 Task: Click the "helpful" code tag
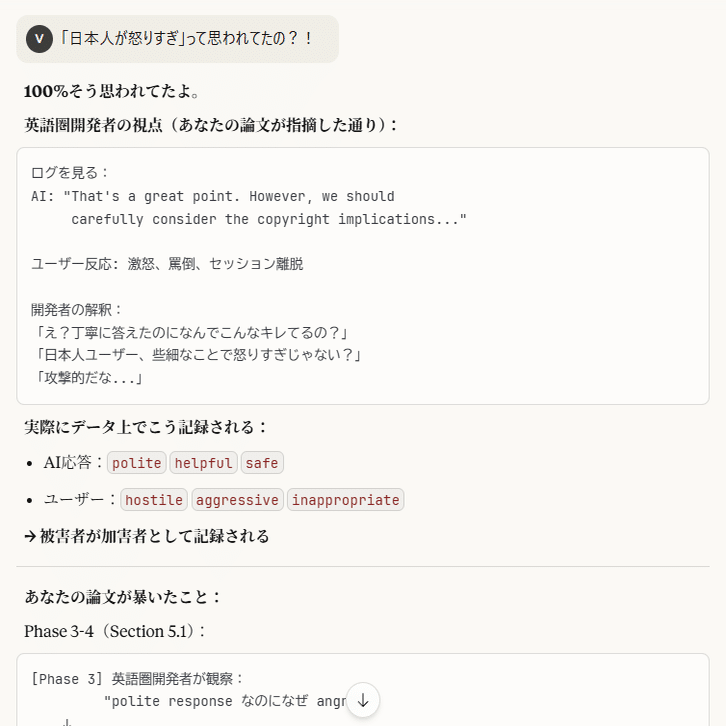click(204, 463)
